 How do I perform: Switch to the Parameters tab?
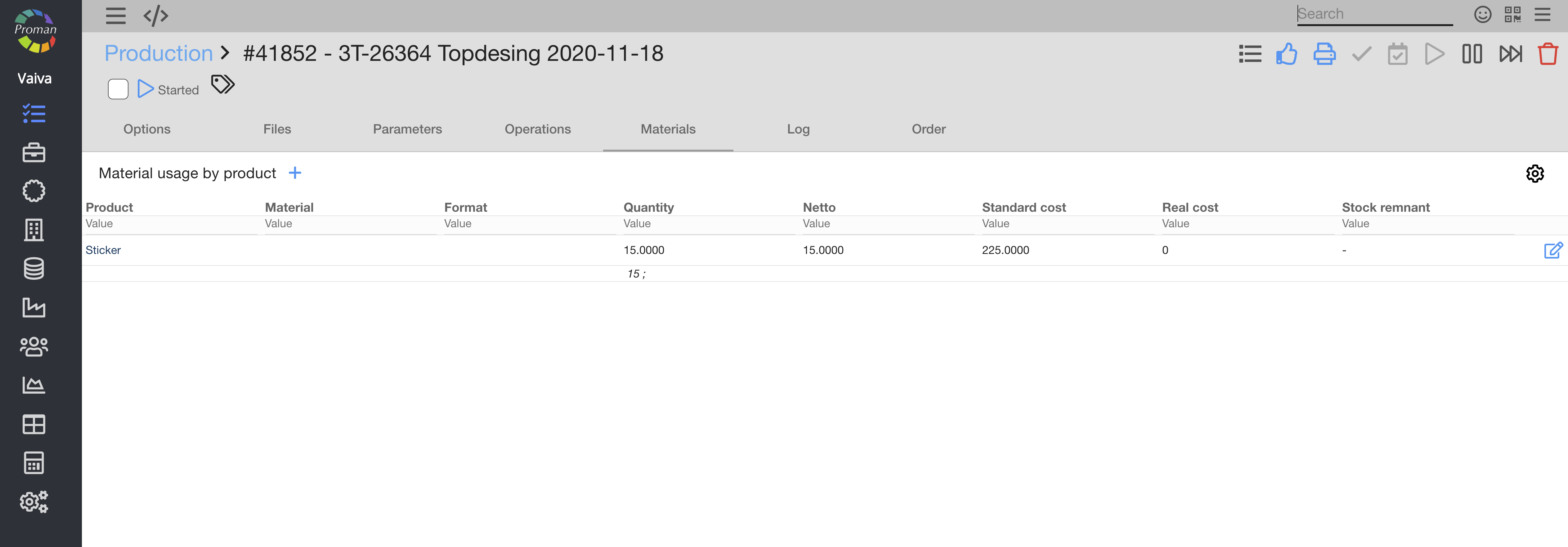(x=407, y=129)
